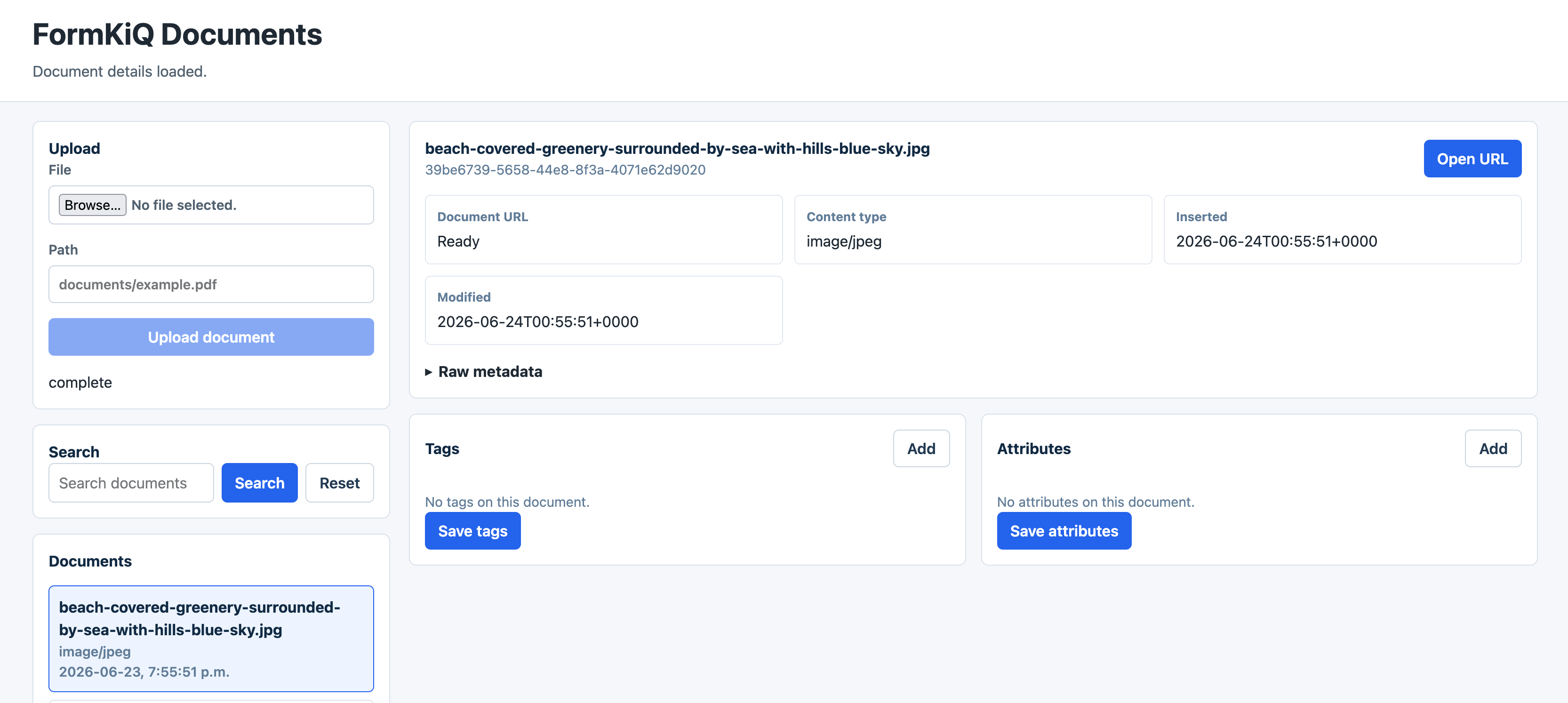This screenshot has width=1568, height=703.
Task: Click the Modified timestamp value
Action: click(537, 322)
